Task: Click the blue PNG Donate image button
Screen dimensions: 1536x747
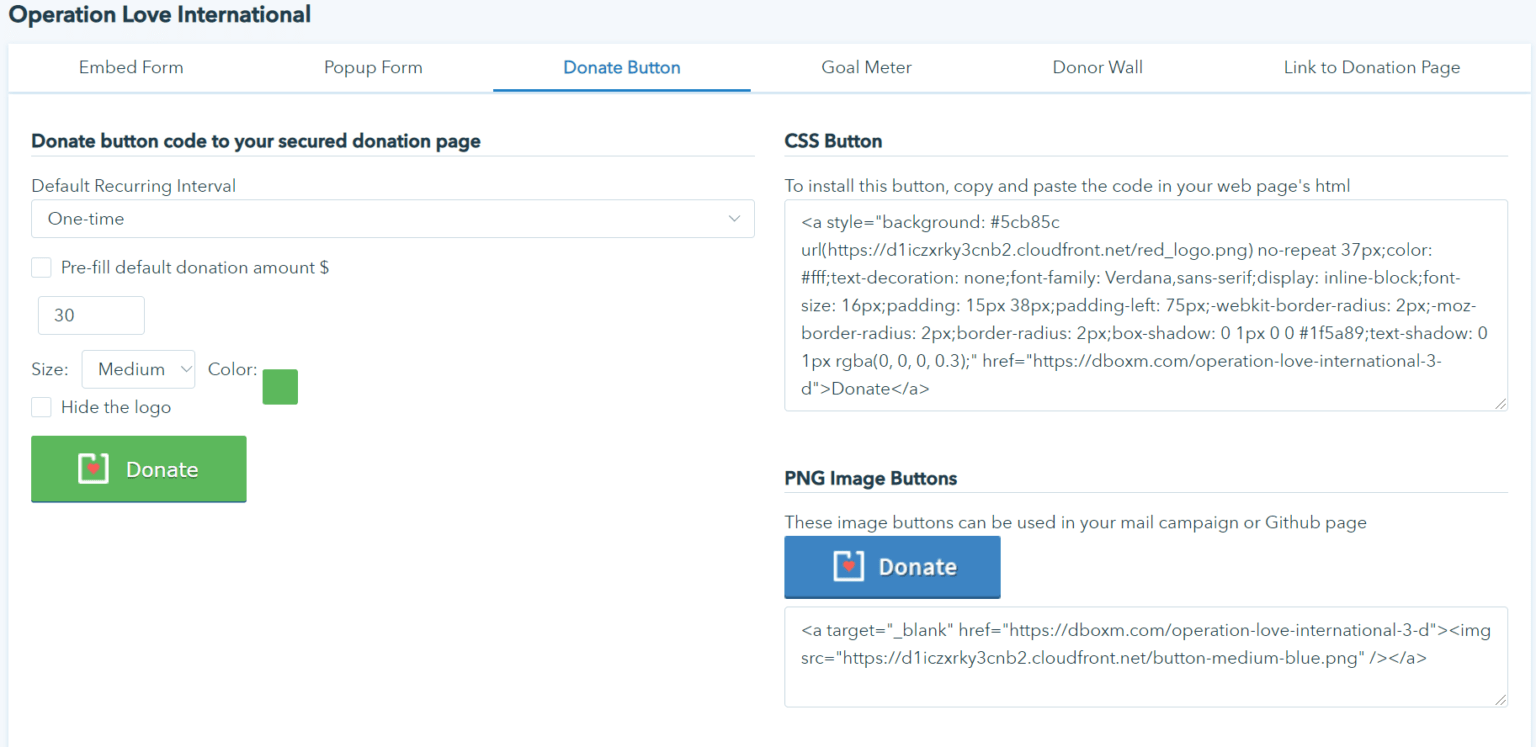Action: [892, 567]
